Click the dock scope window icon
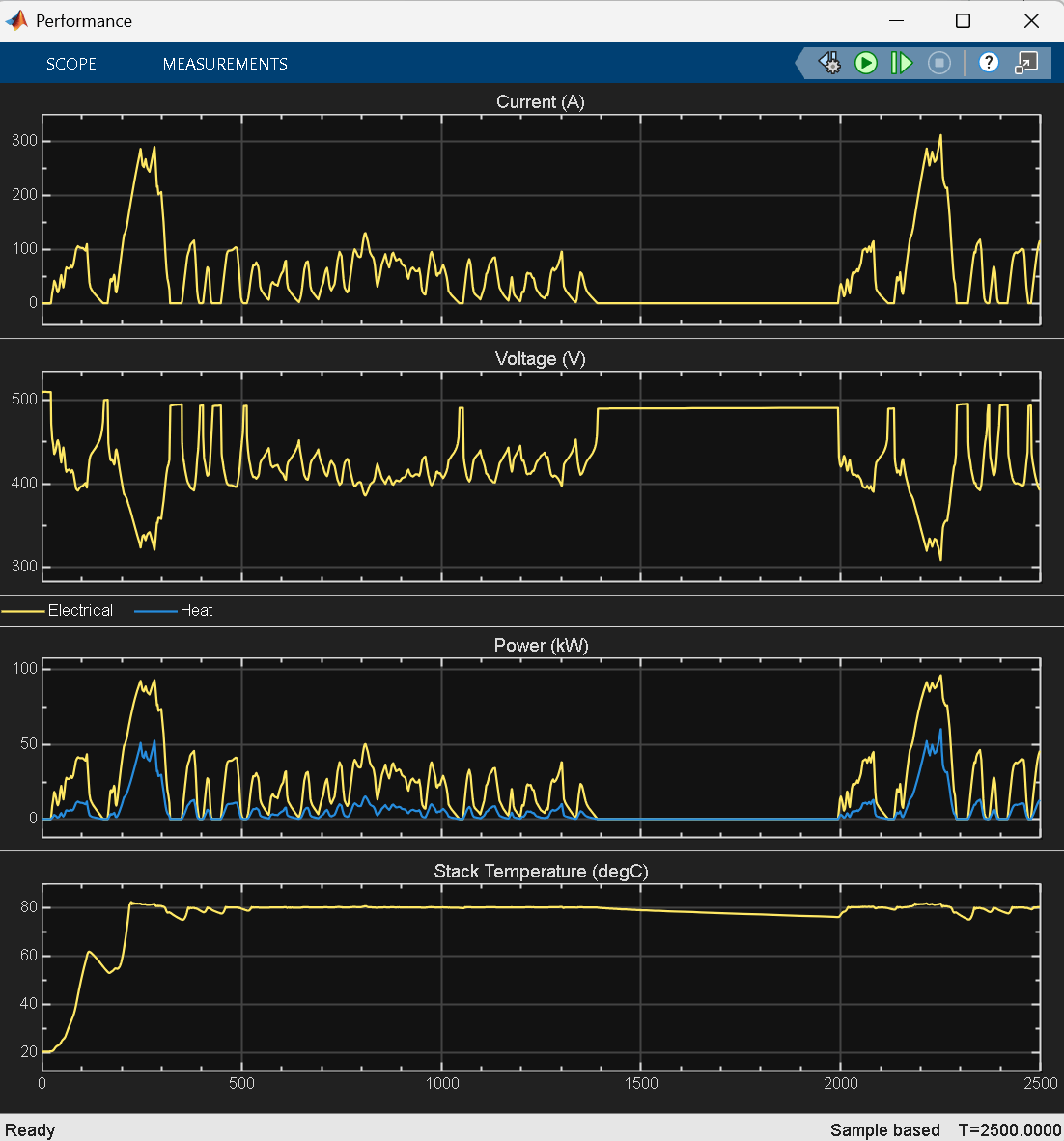1064x1141 pixels. [x=1026, y=64]
